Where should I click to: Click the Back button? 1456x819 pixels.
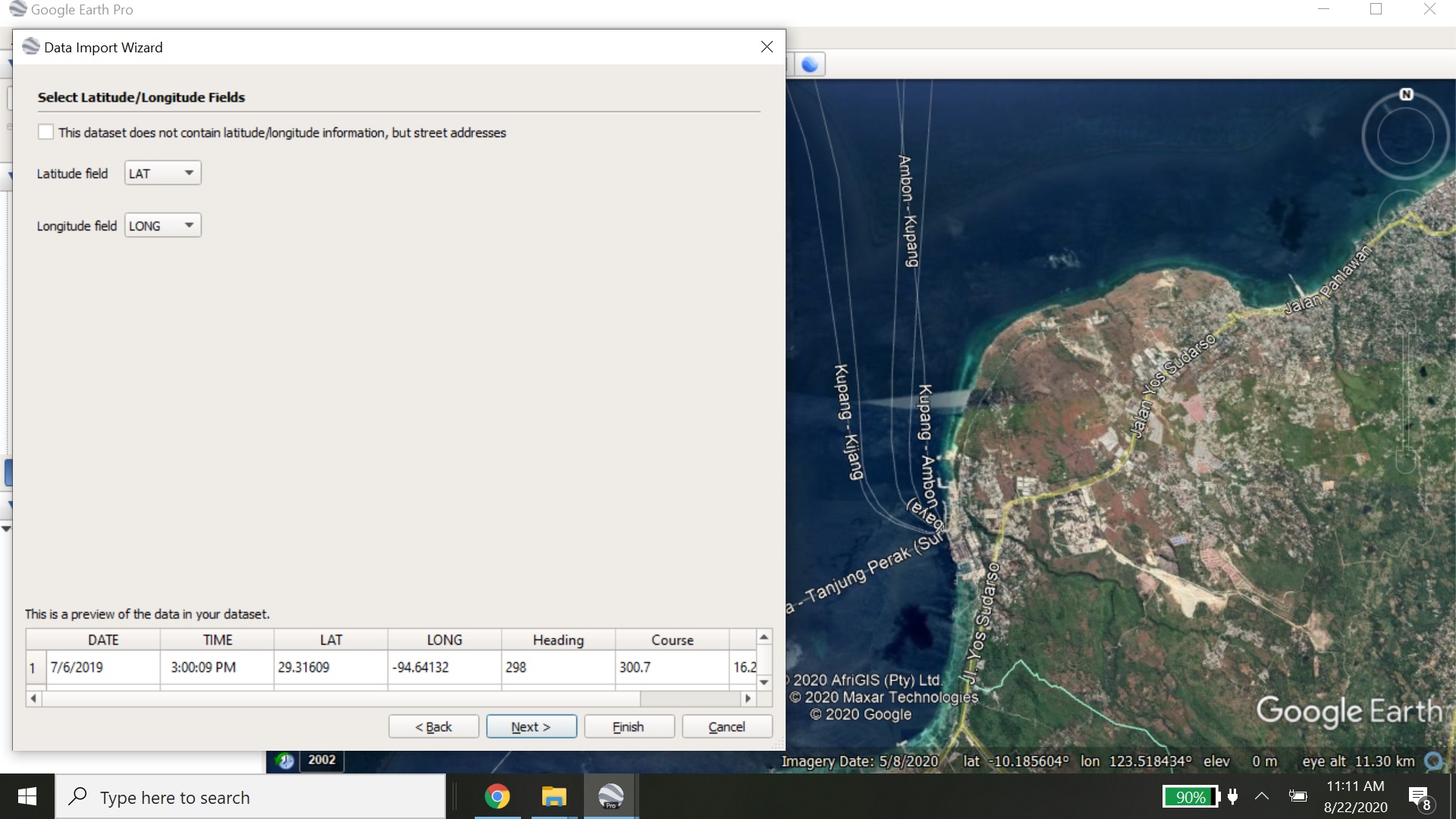click(x=434, y=726)
